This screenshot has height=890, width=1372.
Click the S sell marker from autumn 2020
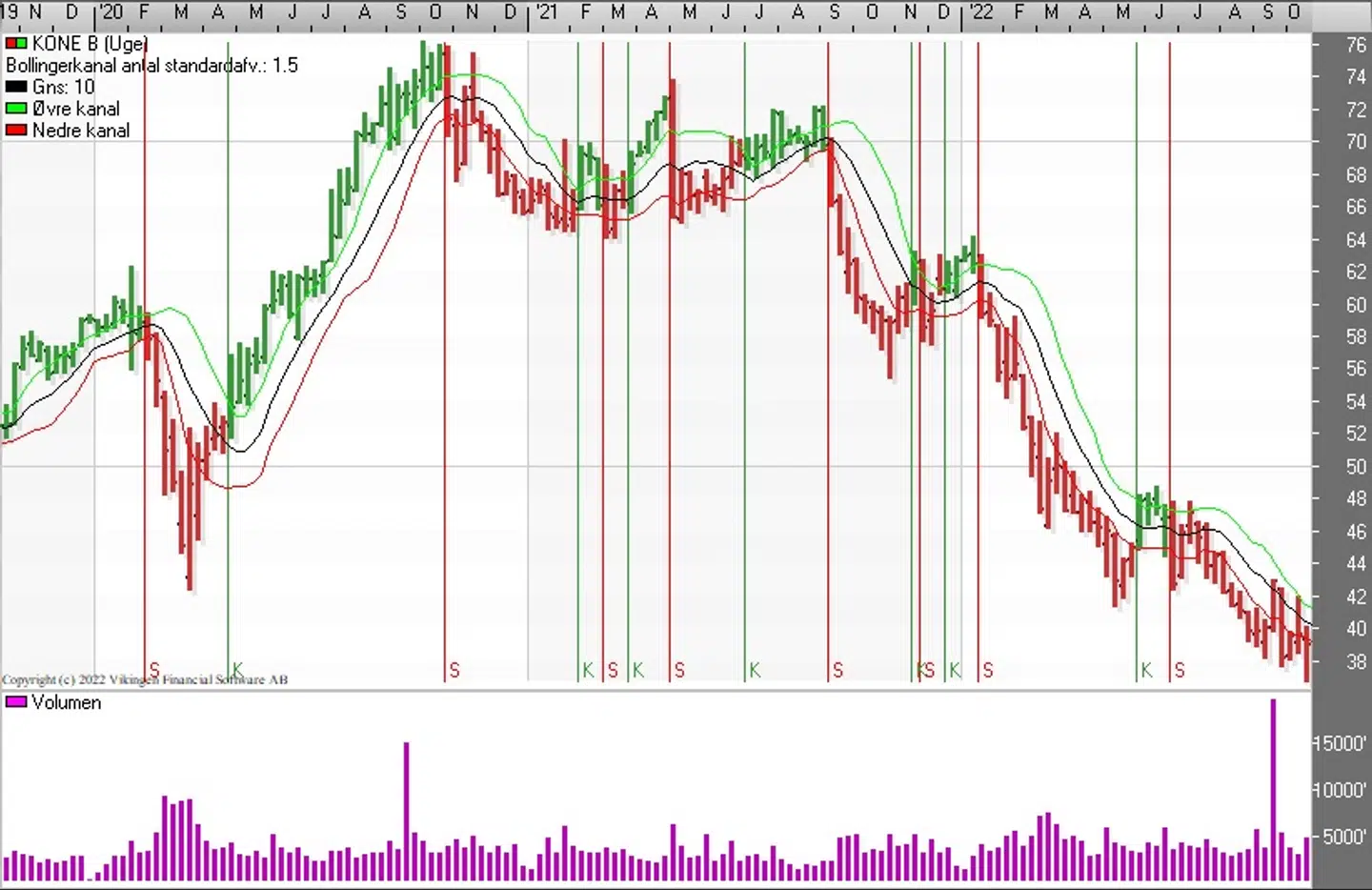pos(454,670)
